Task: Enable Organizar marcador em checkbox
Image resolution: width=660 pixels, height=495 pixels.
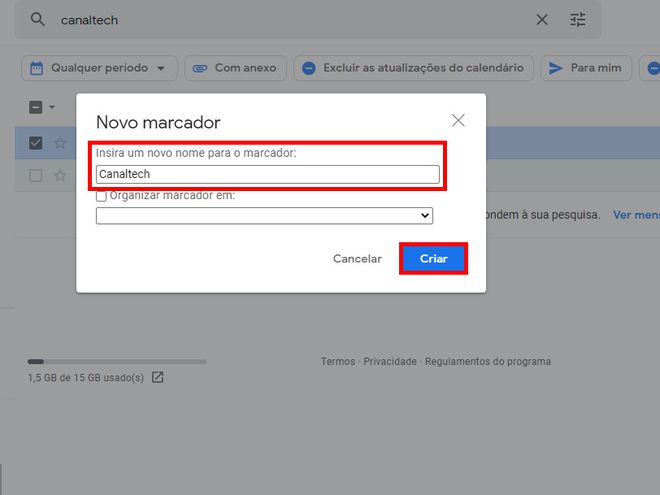Action: pyautogui.click(x=101, y=196)
